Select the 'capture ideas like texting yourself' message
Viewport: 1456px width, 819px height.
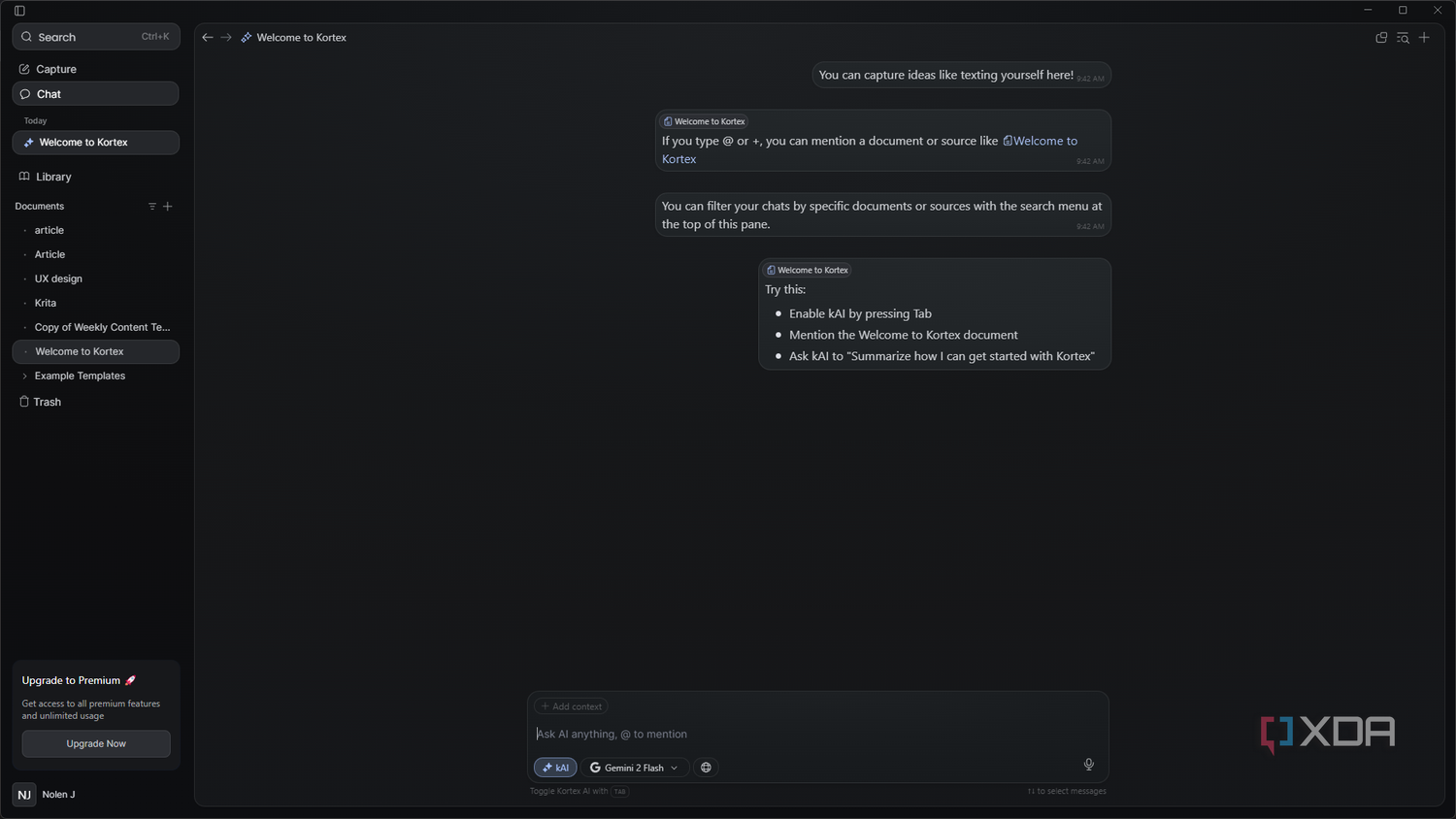(961, 76)
